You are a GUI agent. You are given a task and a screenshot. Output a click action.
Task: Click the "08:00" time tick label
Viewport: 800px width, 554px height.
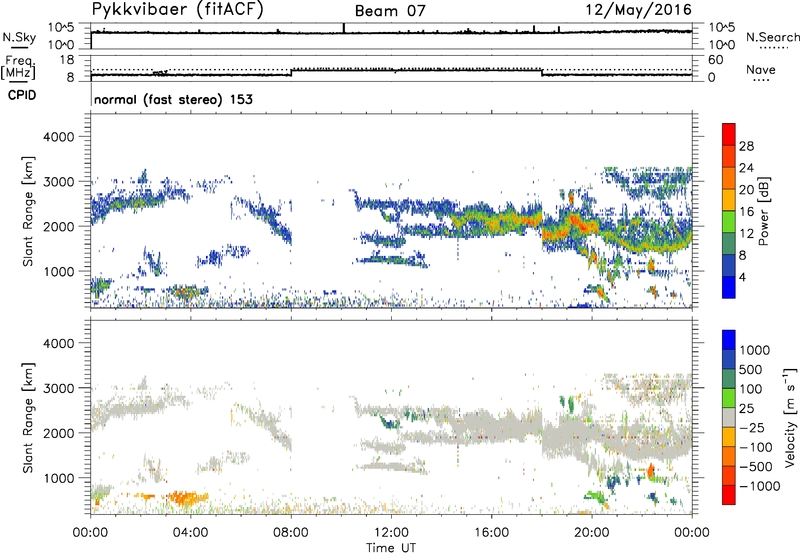(x=291, y=533)
